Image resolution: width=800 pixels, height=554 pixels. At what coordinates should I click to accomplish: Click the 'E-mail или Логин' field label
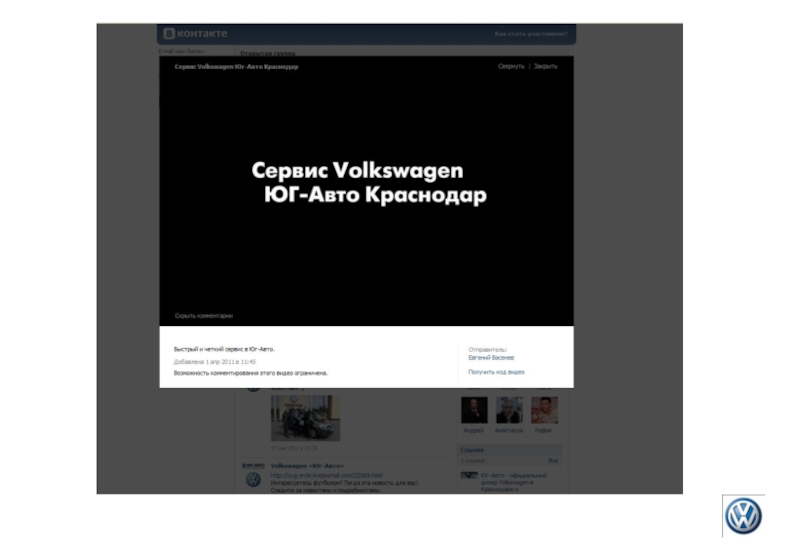pos(181,52)
